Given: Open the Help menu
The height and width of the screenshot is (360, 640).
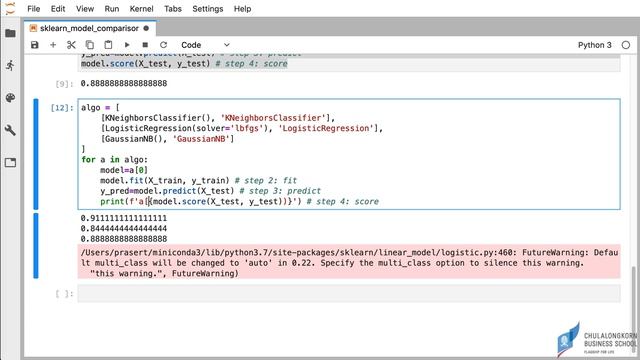Looking at the screenshot, I should coord(242,9).
